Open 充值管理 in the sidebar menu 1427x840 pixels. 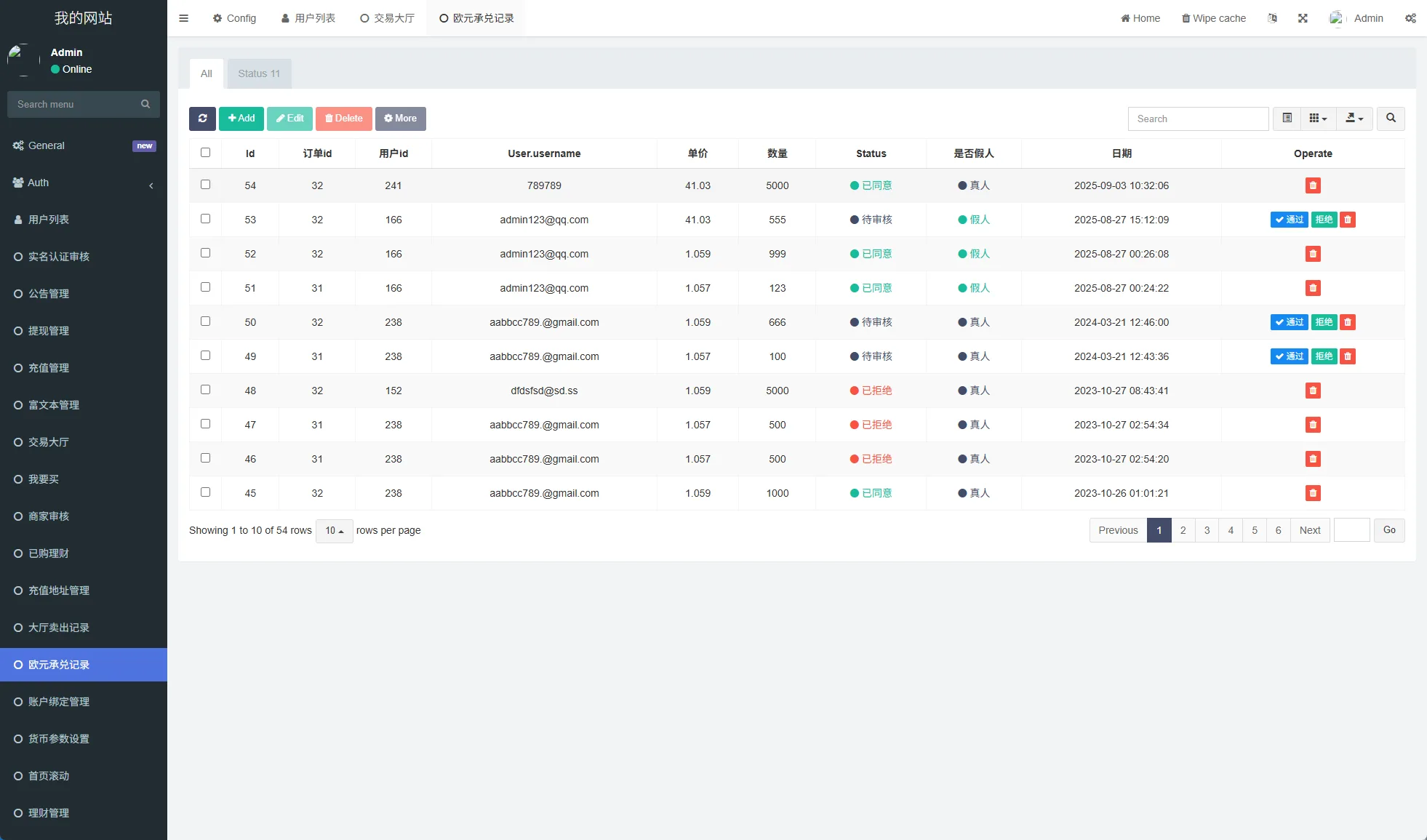pos(49,368)
